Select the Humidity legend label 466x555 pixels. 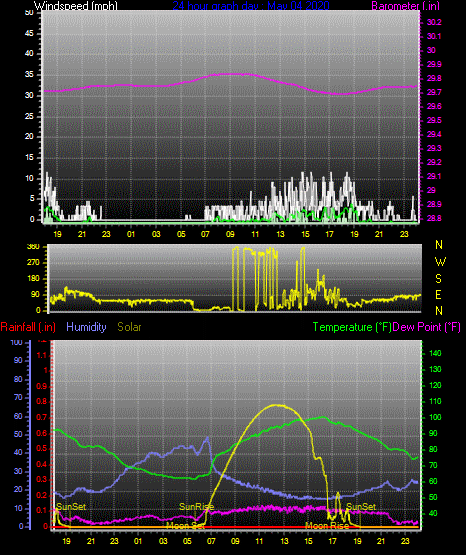point(86,327)
